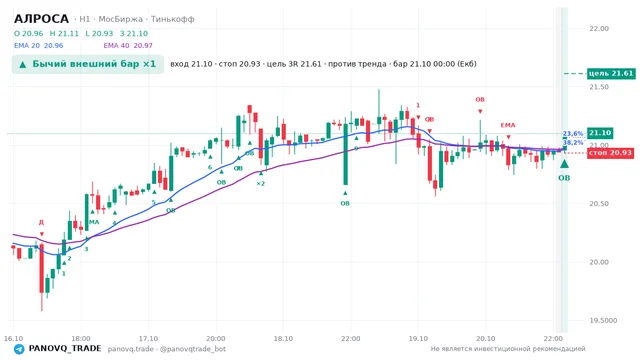The width and height of the screenshot is (640, 360).
Task: Click the red 1 marker above 19.10
Action: click(x=418, y=106)
